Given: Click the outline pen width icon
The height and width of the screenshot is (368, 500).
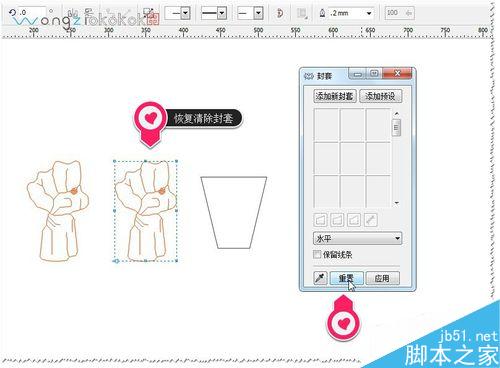Looking at the screenshot, I should (x=322, y=13).
